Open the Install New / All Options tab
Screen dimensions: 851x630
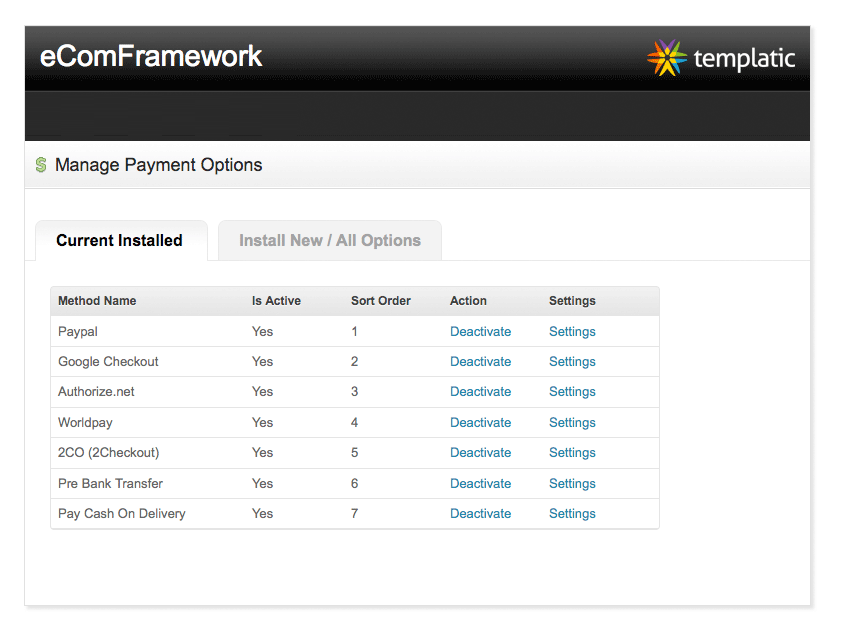[329, 241]
